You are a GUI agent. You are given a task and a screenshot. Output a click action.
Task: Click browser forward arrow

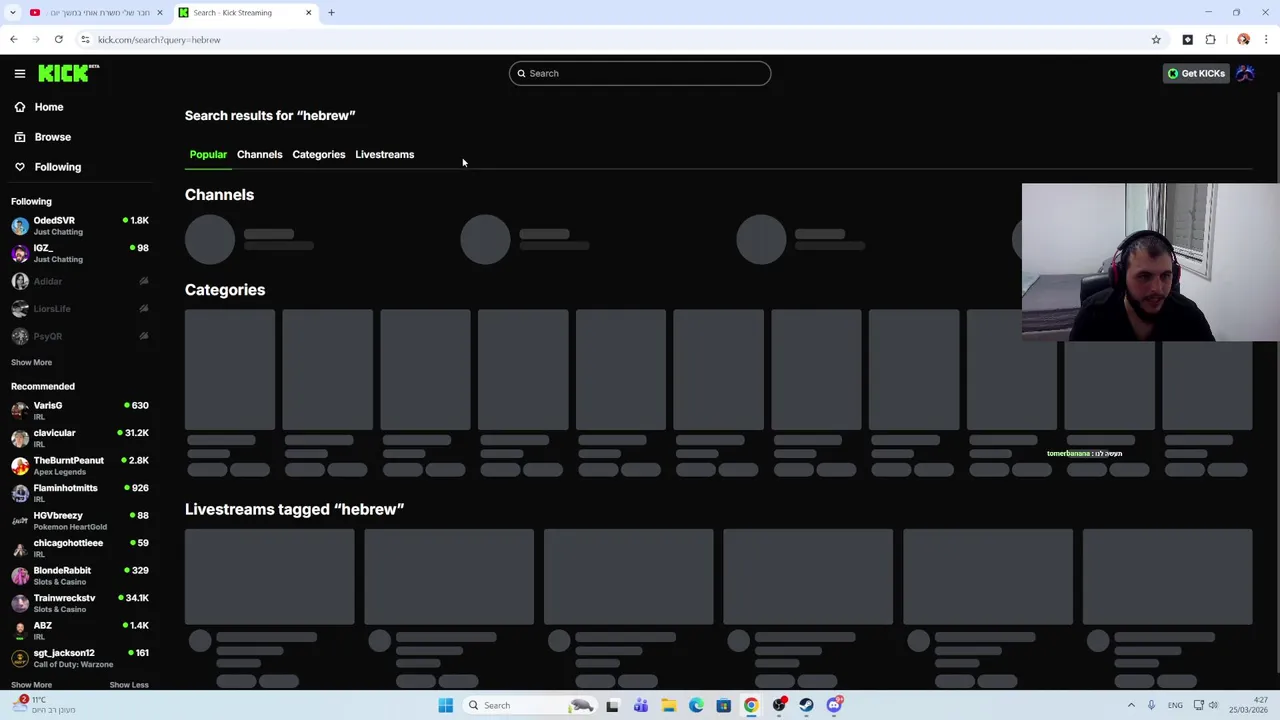tap(36, 39)
